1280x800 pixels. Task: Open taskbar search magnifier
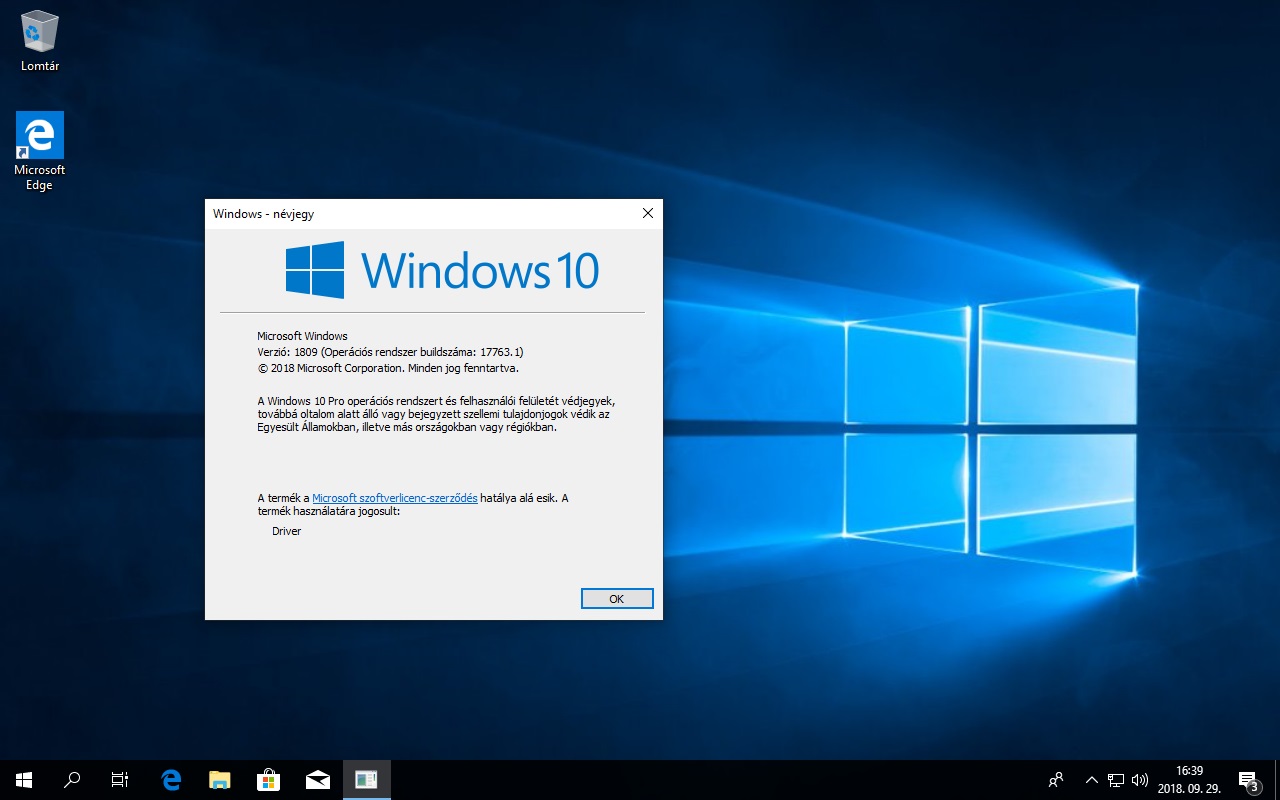click(72, 780)
